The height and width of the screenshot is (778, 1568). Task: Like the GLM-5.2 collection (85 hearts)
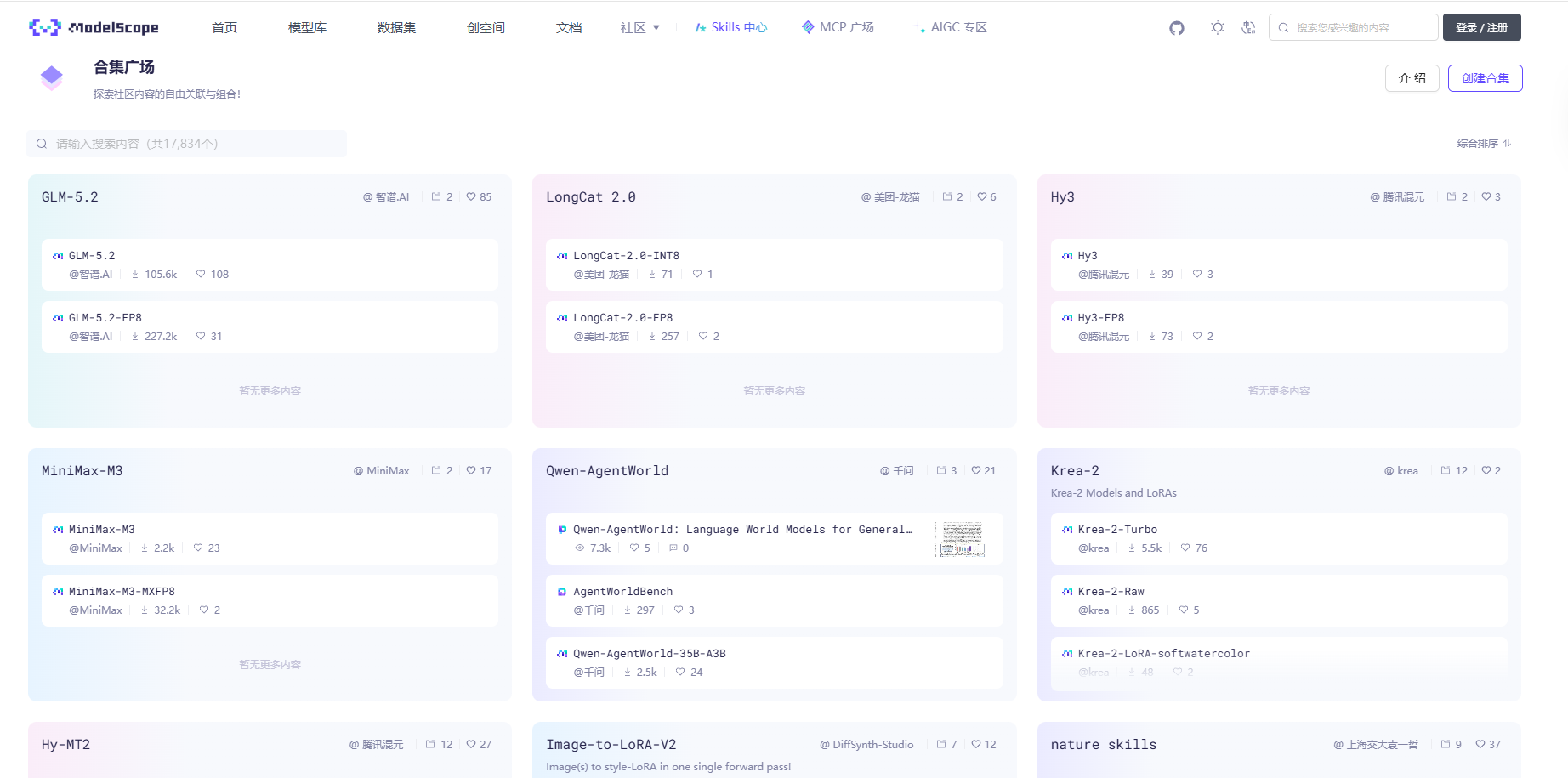(x=471, y=197)
